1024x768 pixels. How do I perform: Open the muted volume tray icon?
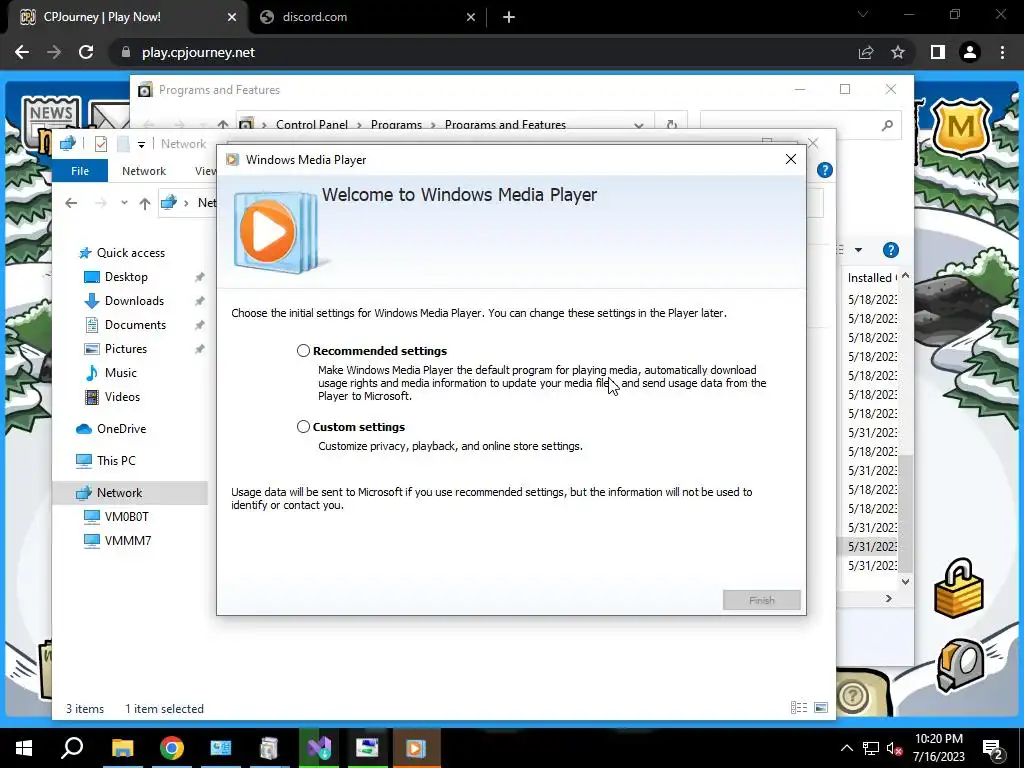[x=895, y=748]
